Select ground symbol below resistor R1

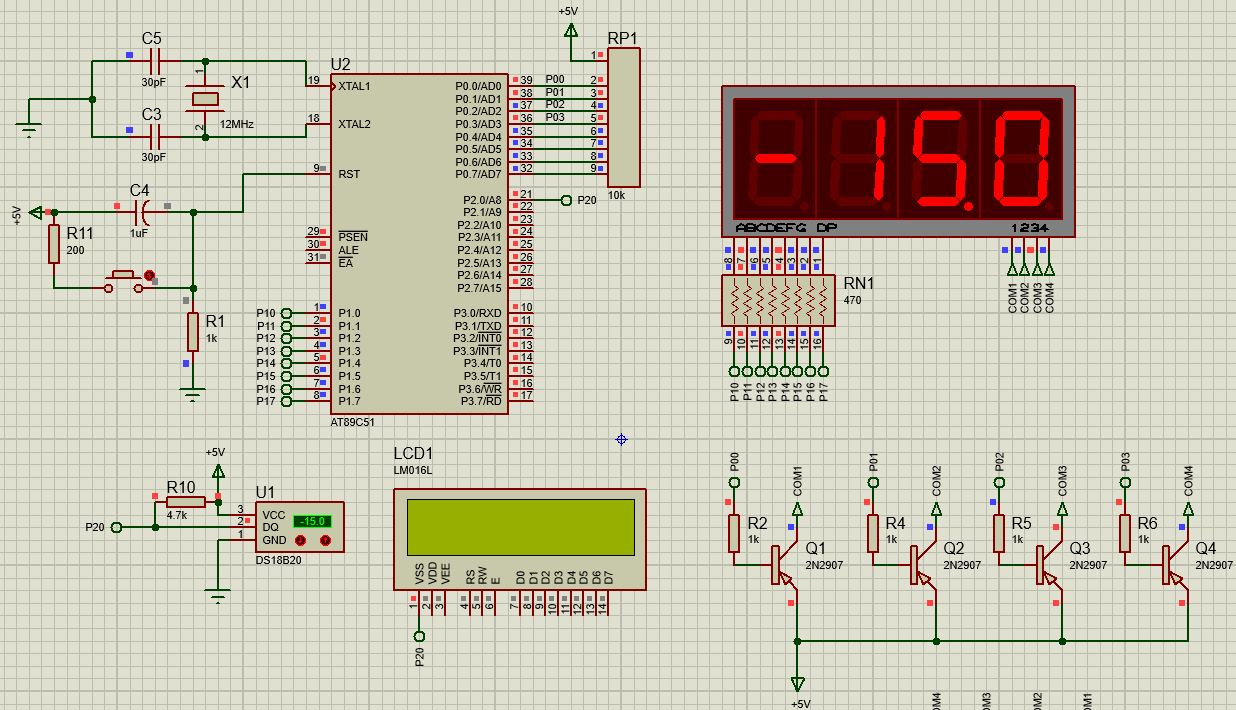(x=193, y=394)
